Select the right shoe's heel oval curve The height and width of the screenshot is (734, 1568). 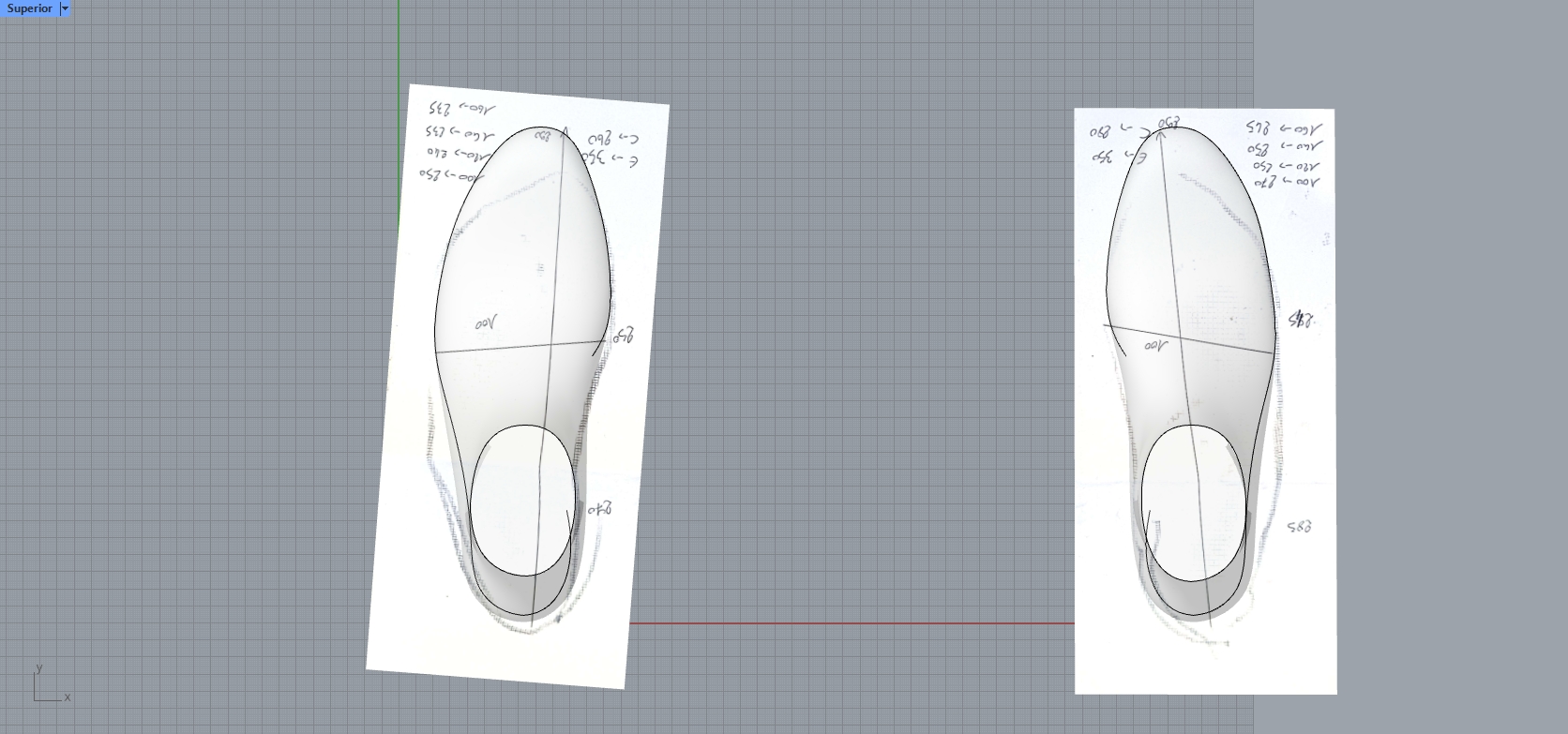coord(1142,502)
